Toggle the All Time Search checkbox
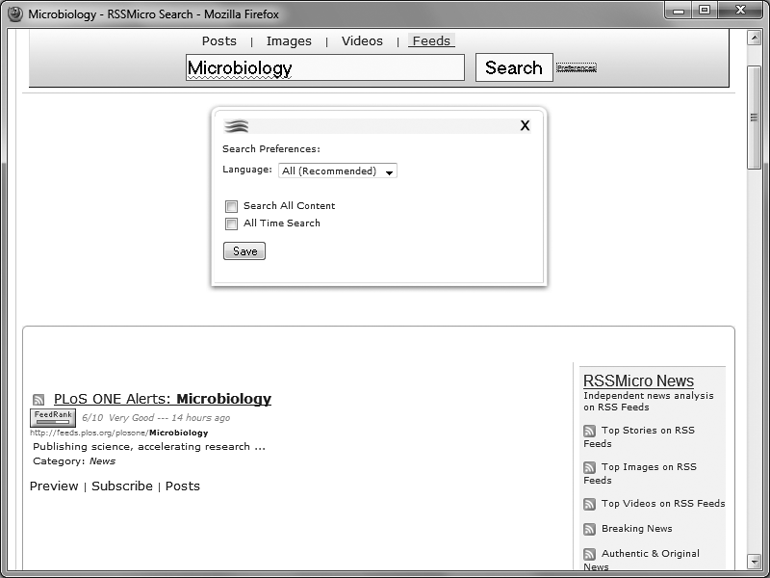 231,224
